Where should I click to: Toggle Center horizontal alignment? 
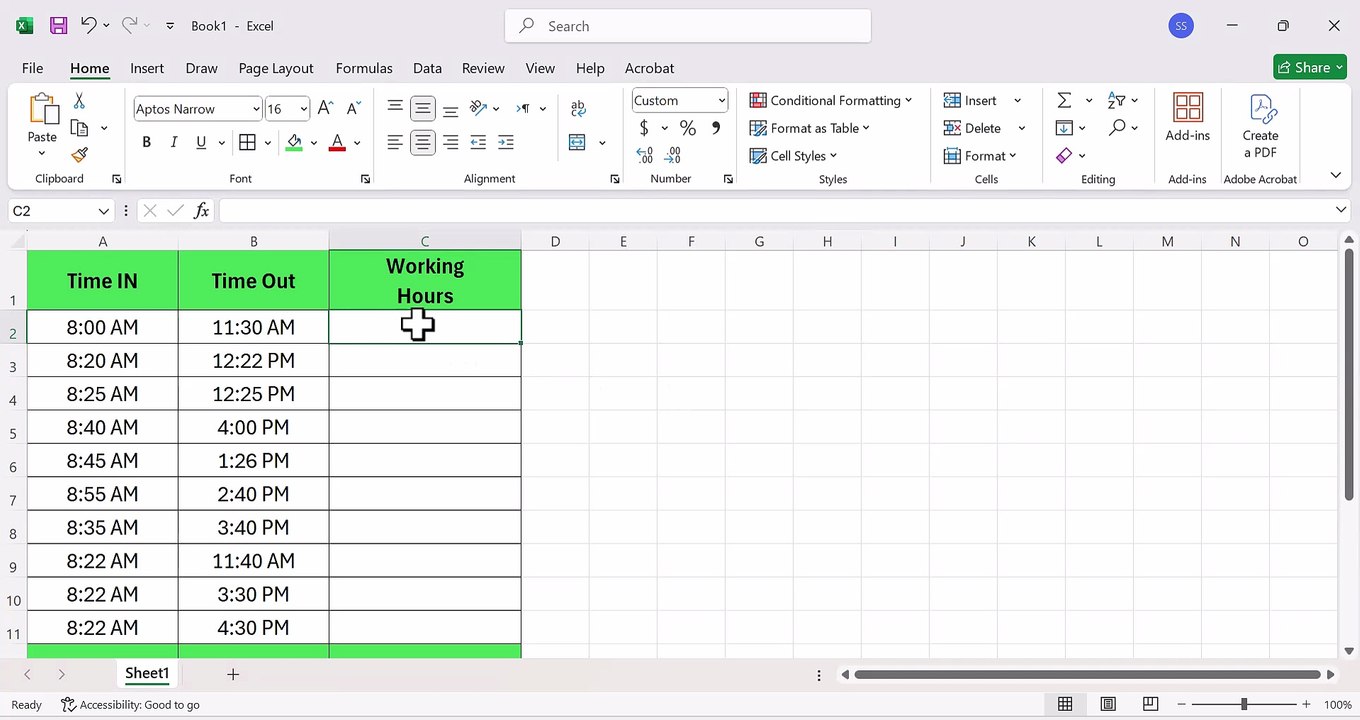click(423, 142)
